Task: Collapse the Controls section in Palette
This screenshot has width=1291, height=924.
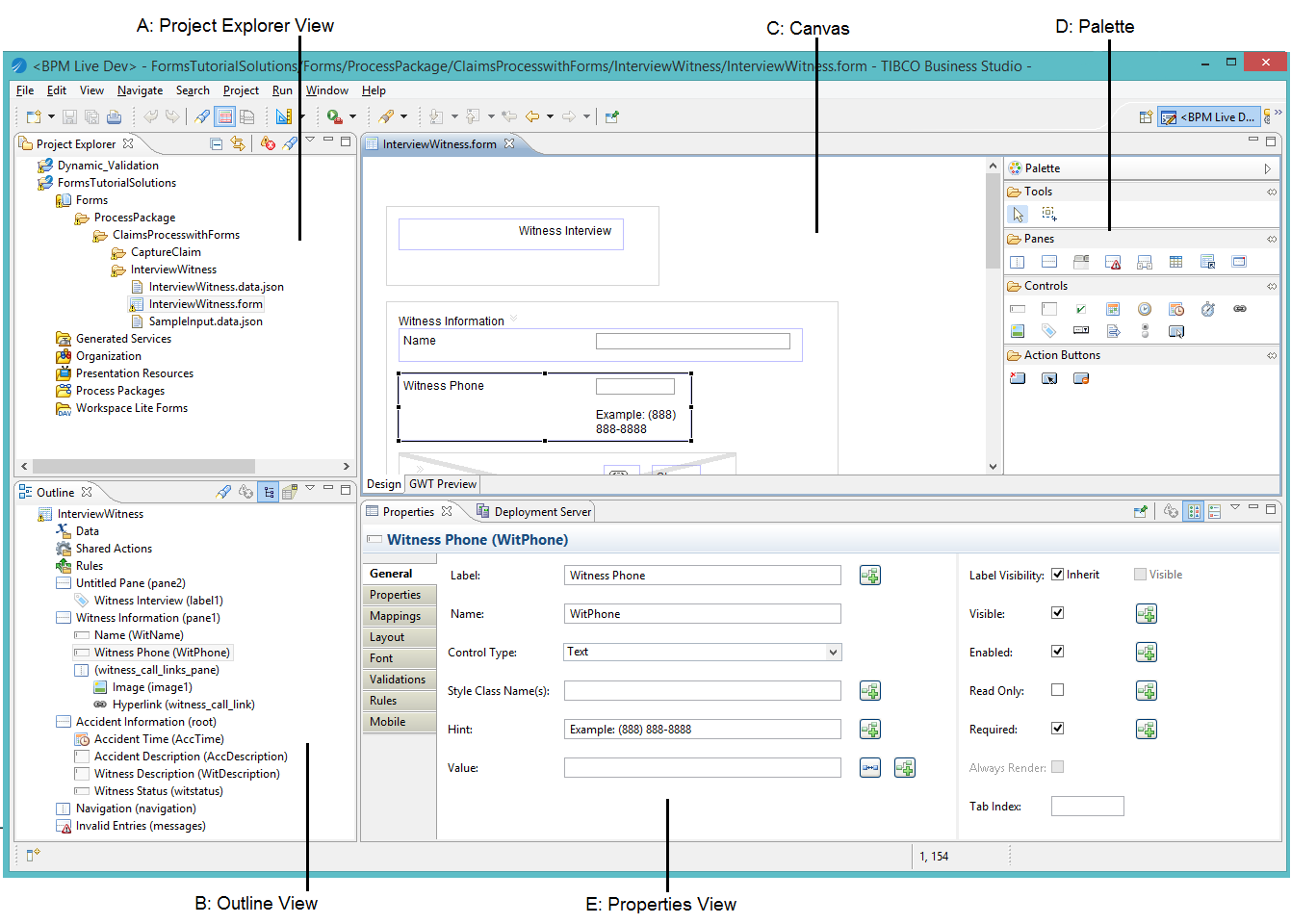Action: click(1271, 287)
